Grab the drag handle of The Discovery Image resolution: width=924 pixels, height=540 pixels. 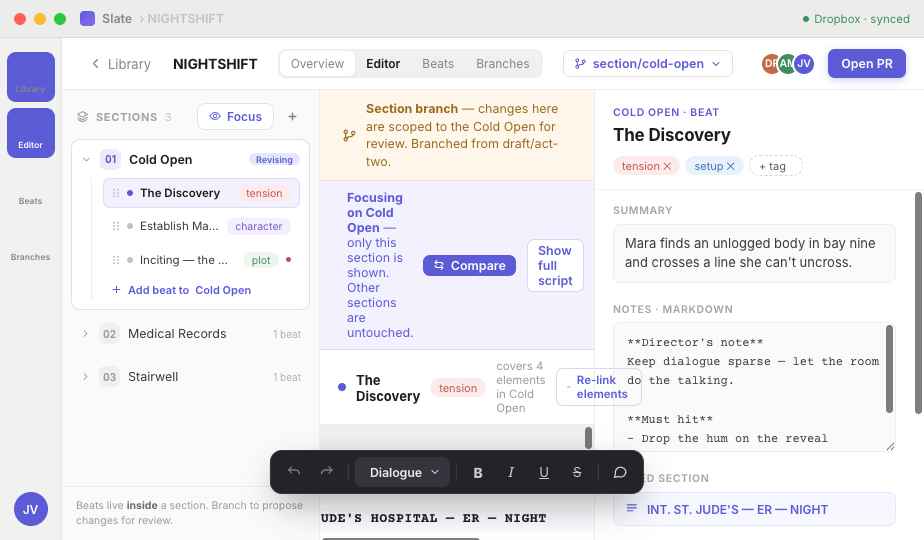tap(116, 193)
